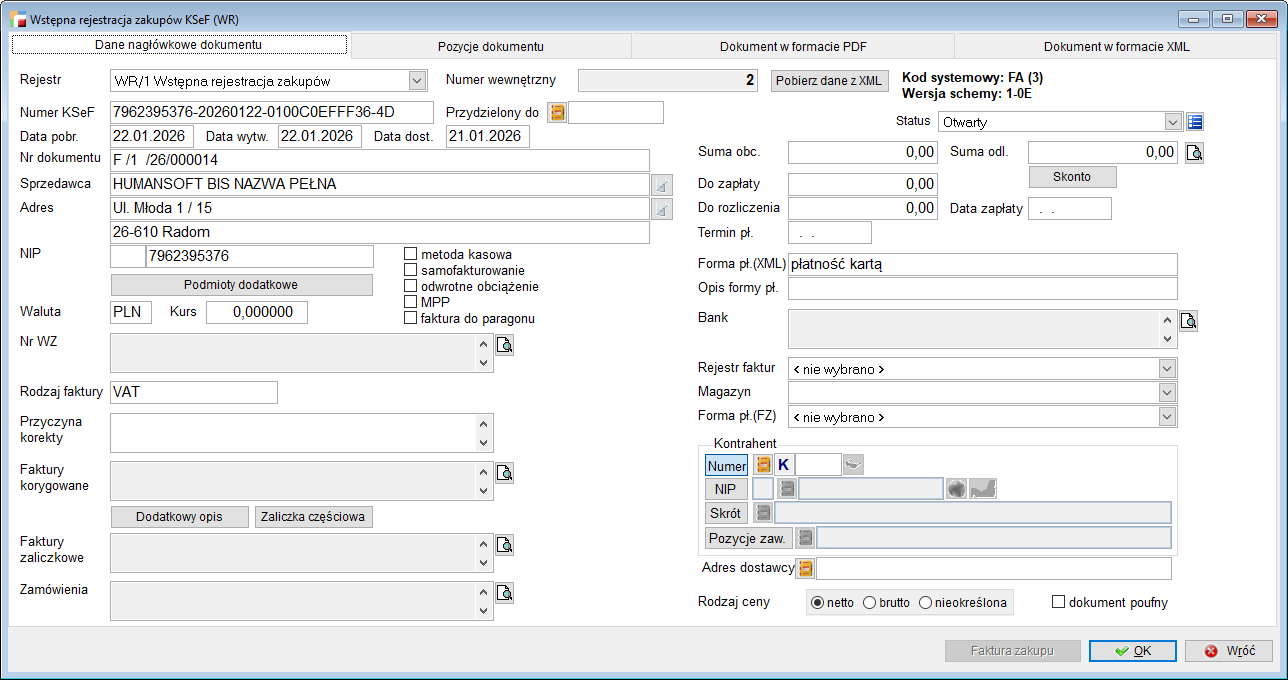Click the magnifier icon next to Nr WZ
Viewport: 1288px width, 680px height.
pos(505,346)
